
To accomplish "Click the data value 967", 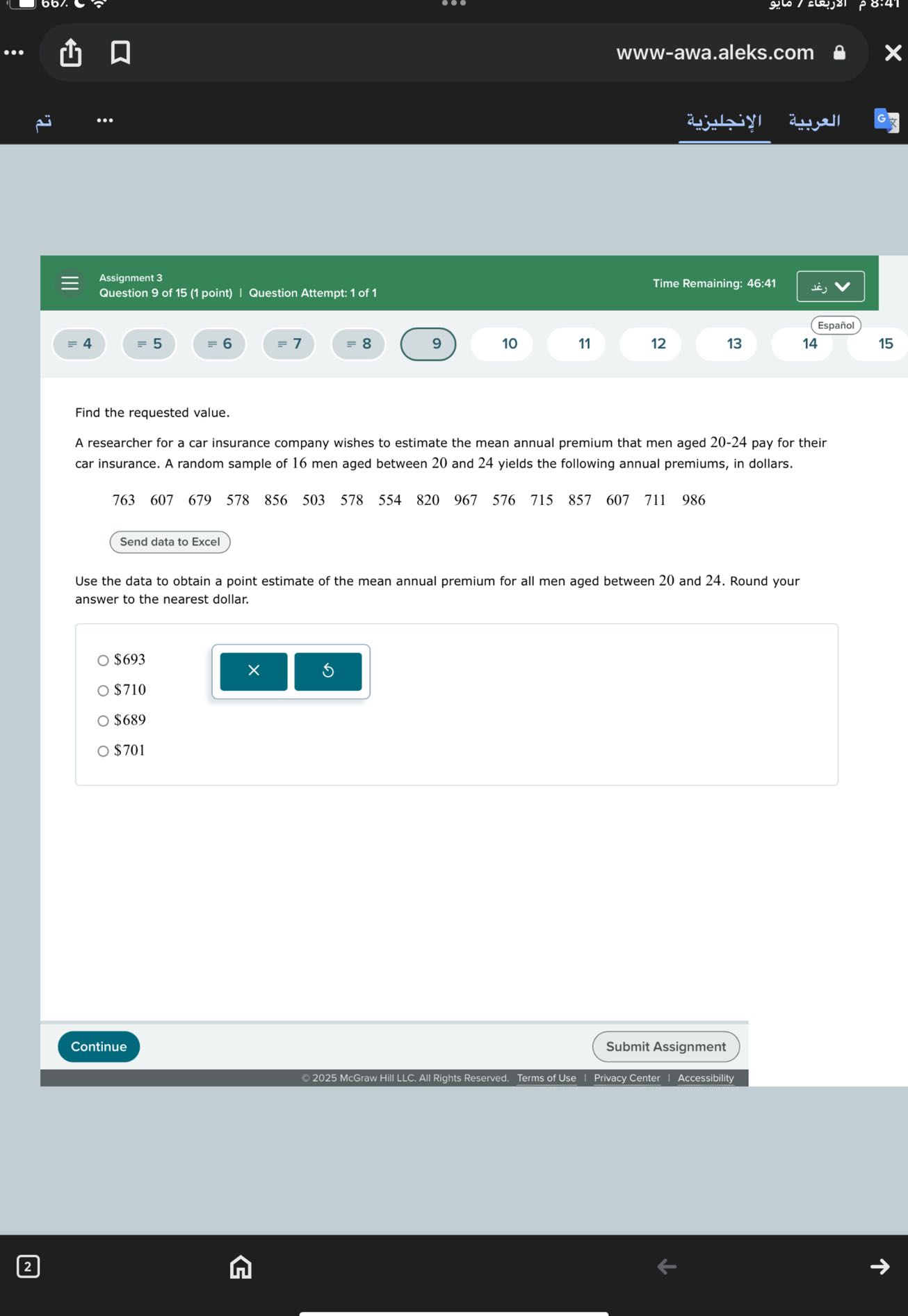I will 466,500.
